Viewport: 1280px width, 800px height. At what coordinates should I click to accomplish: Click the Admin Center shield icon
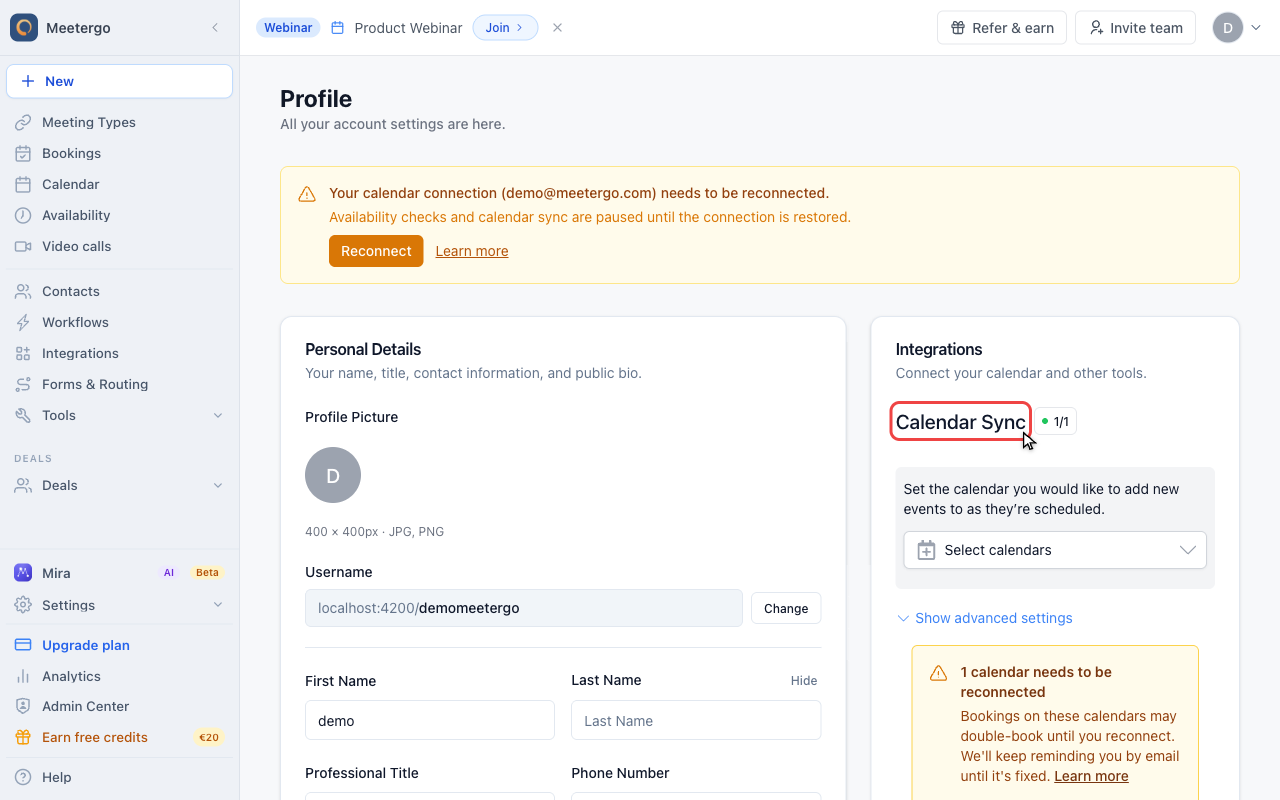(23, 706)
